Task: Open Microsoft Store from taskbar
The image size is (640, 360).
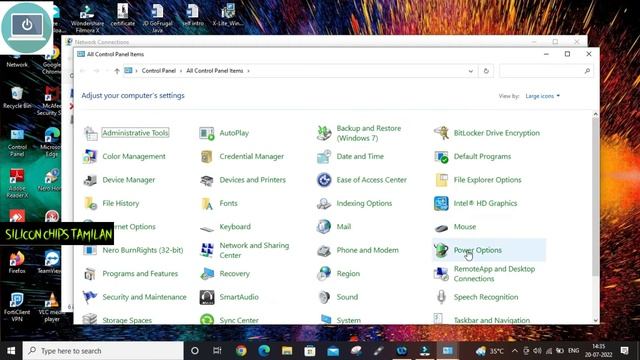Action: point(310,351)
